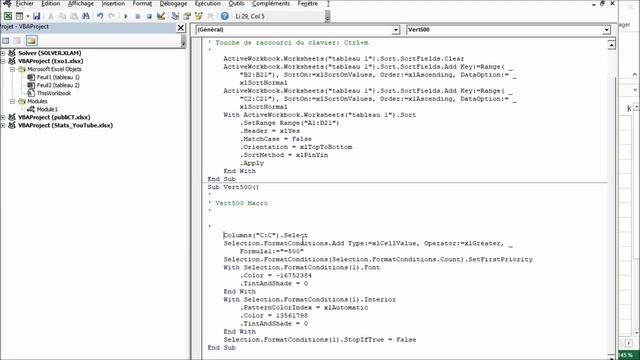This screenshot has height=360, width=640.
Task: Collapse the Modules folder
Action: coord(12,101)
